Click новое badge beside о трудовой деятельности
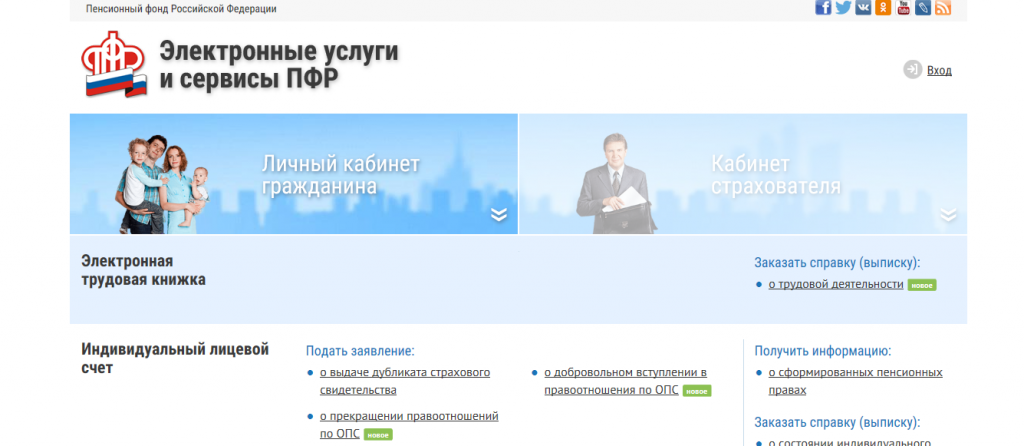 922,285
